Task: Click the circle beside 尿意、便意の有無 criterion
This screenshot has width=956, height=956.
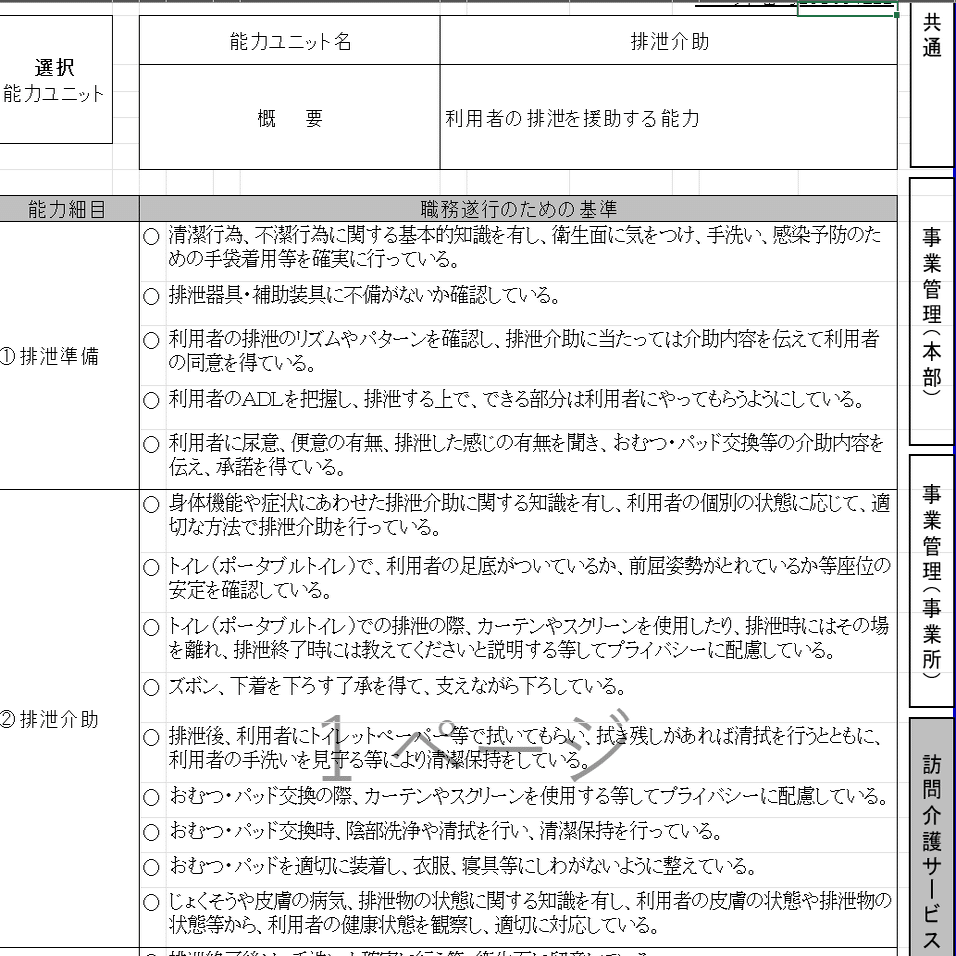Action: click(x=151, y=444)
